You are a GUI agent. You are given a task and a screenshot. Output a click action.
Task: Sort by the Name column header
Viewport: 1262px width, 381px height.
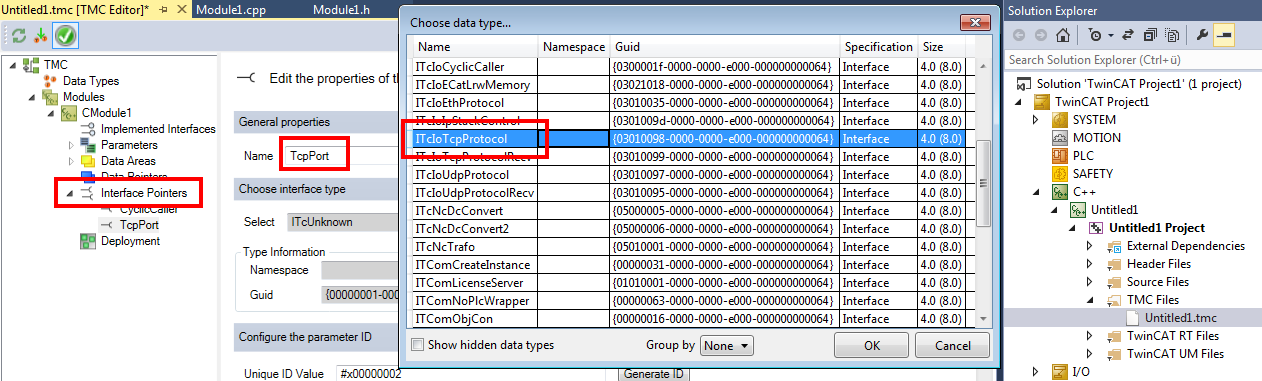pyautogui.click(x=475, y=47)
